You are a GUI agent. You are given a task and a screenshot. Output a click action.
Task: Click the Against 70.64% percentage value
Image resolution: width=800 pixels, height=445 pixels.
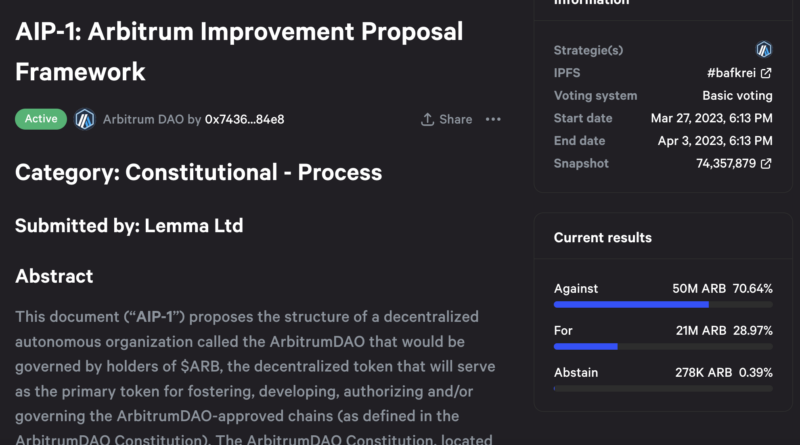753,288
